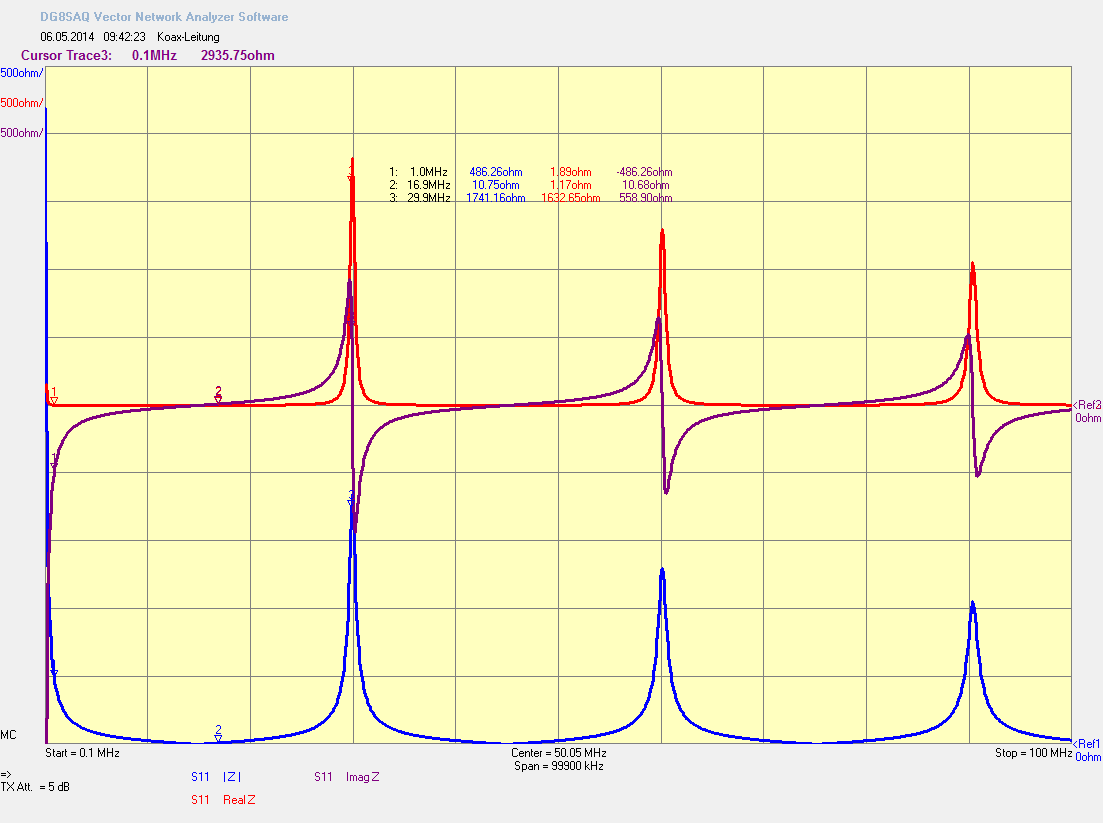Click the '=>' arrow indicator at bottom left

[x=6, y=774]
